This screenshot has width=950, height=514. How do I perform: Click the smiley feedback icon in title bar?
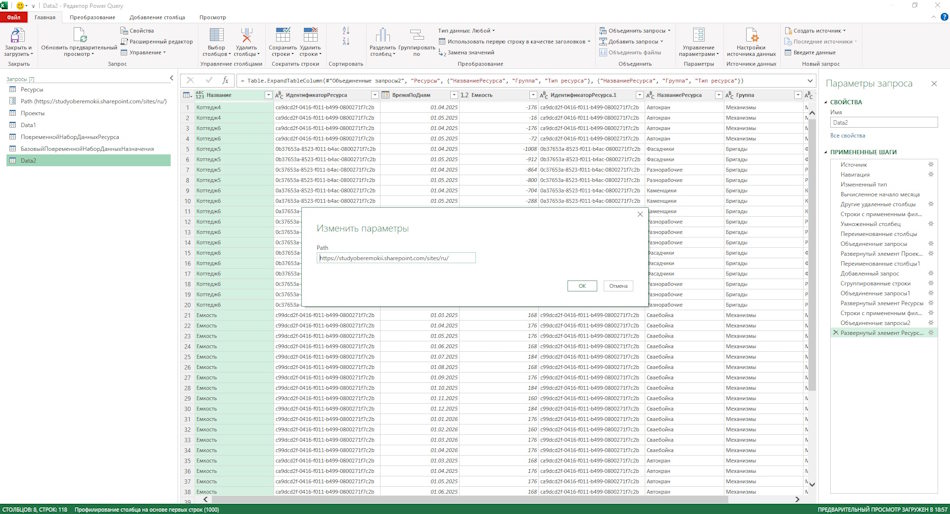coord(20,5)
